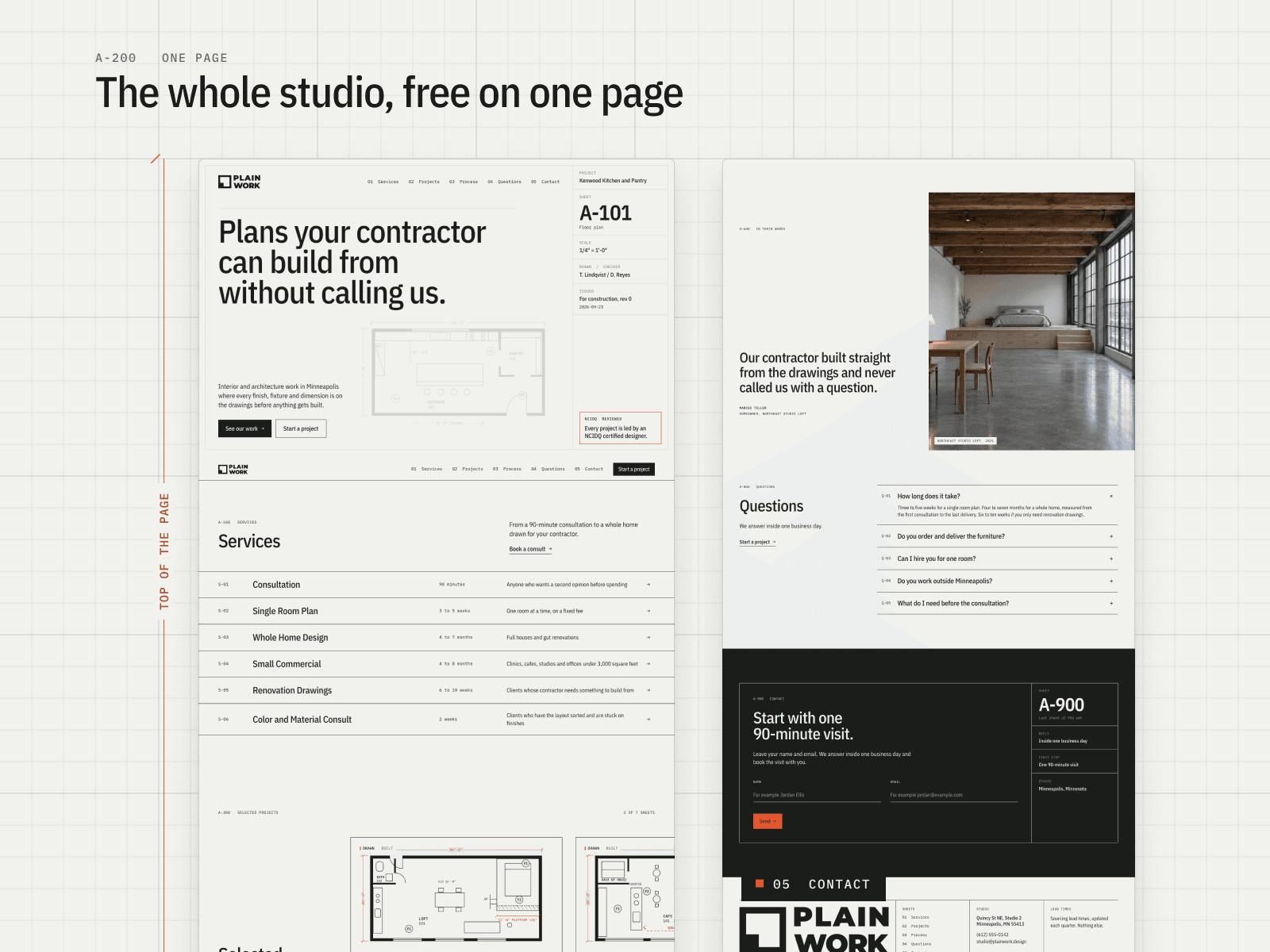
Task: Open Questions in the hero header navigation
Action: (505, 182)
